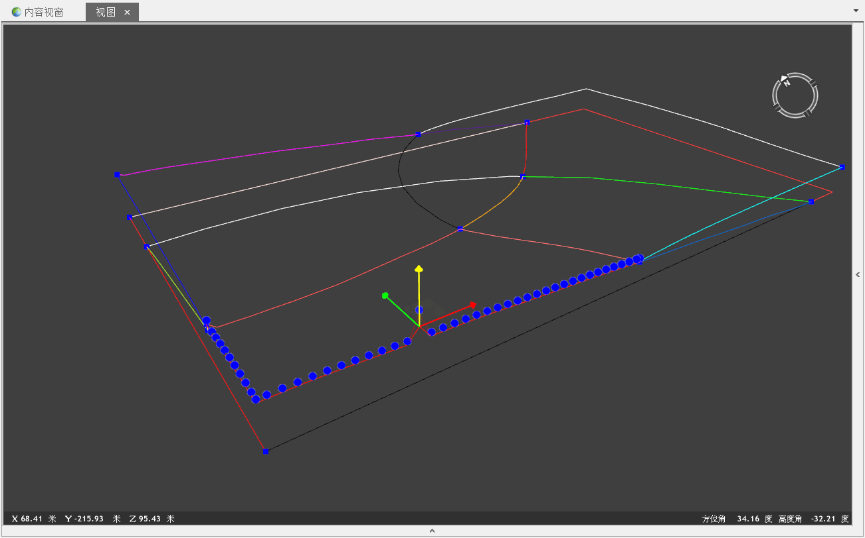Click the 高度角 -32.21 度 readout

[813, 519]
